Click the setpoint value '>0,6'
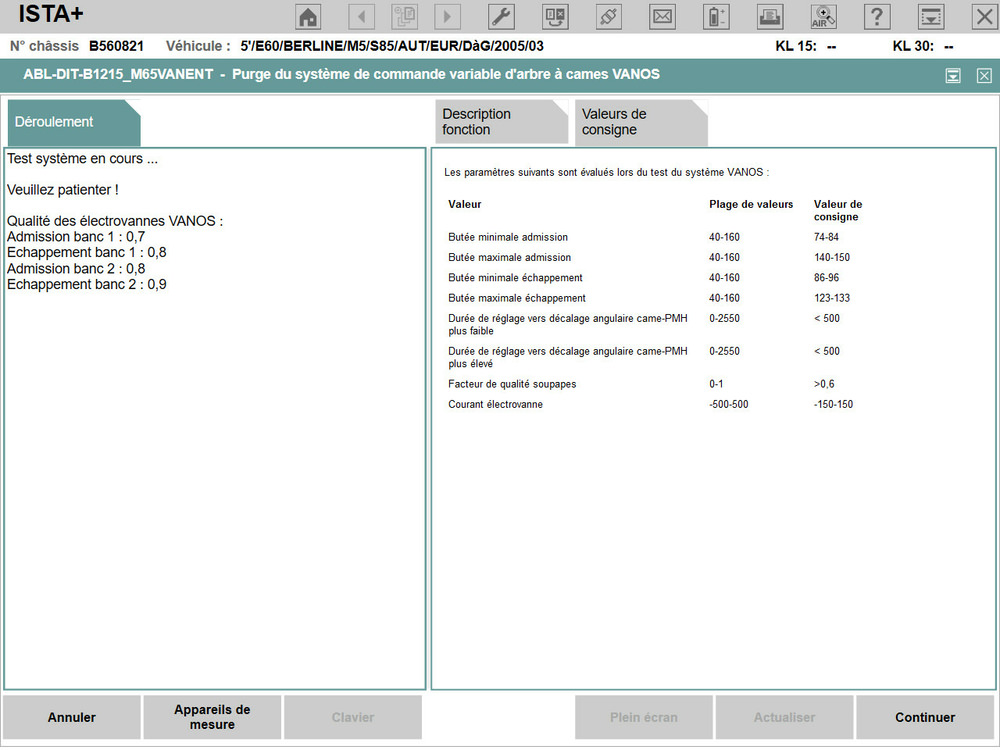This screenshot has height=750, width=1000. tap(824, 384)
